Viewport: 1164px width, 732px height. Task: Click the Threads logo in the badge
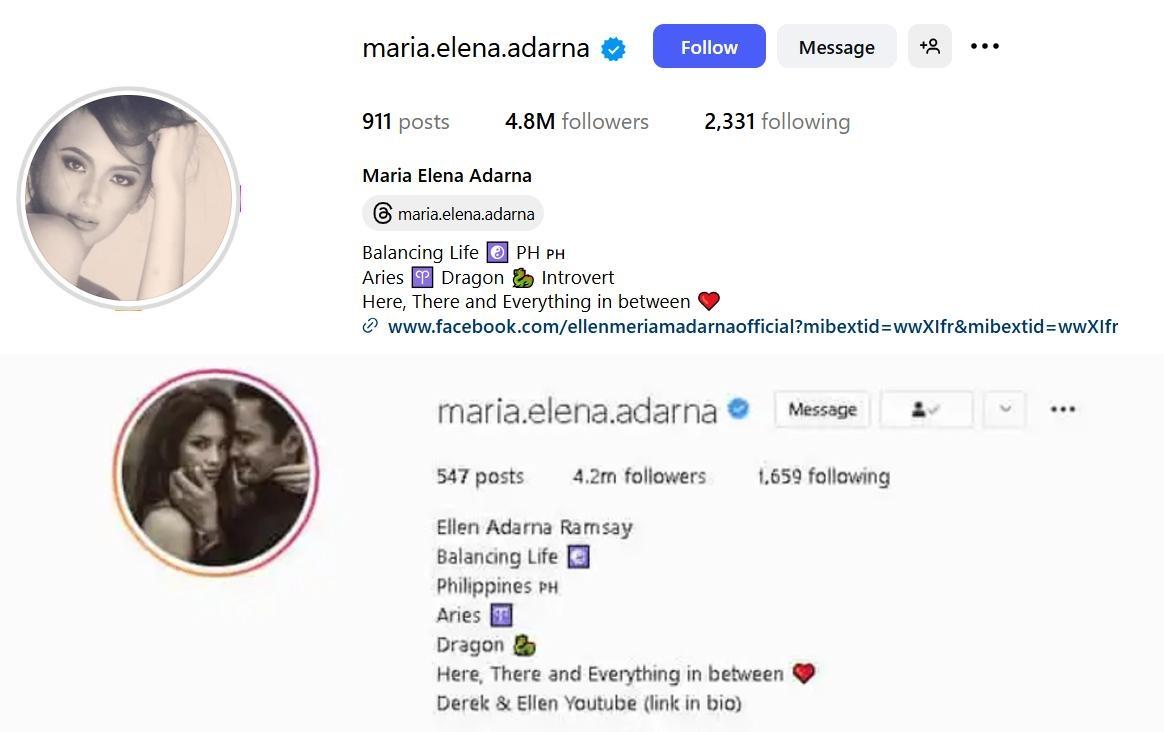(382, 214)
